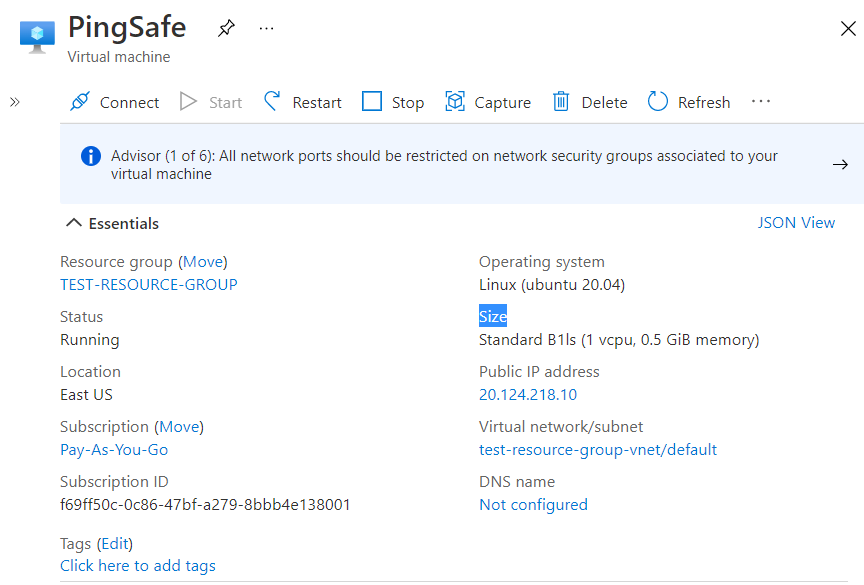The image size is (864, 585).
Task: Stop the running virtual machine
Action: 393,102
